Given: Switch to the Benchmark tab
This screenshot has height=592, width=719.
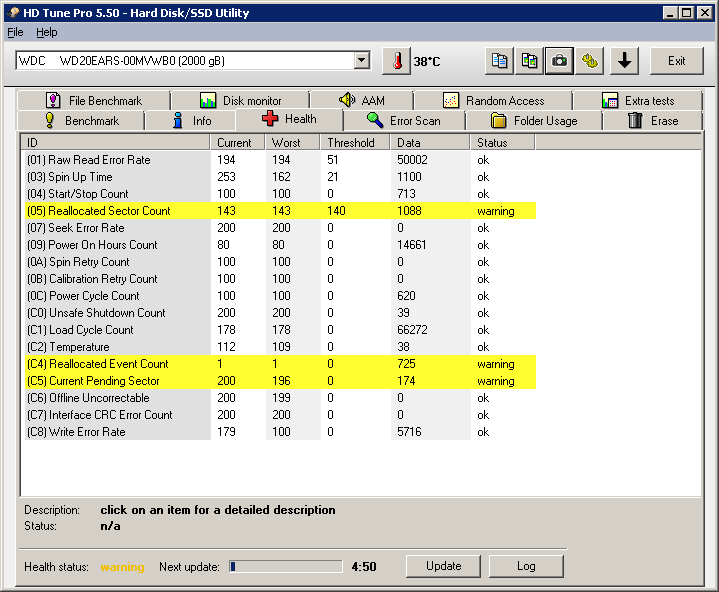Looking at the screenshot, I should 81,121.
